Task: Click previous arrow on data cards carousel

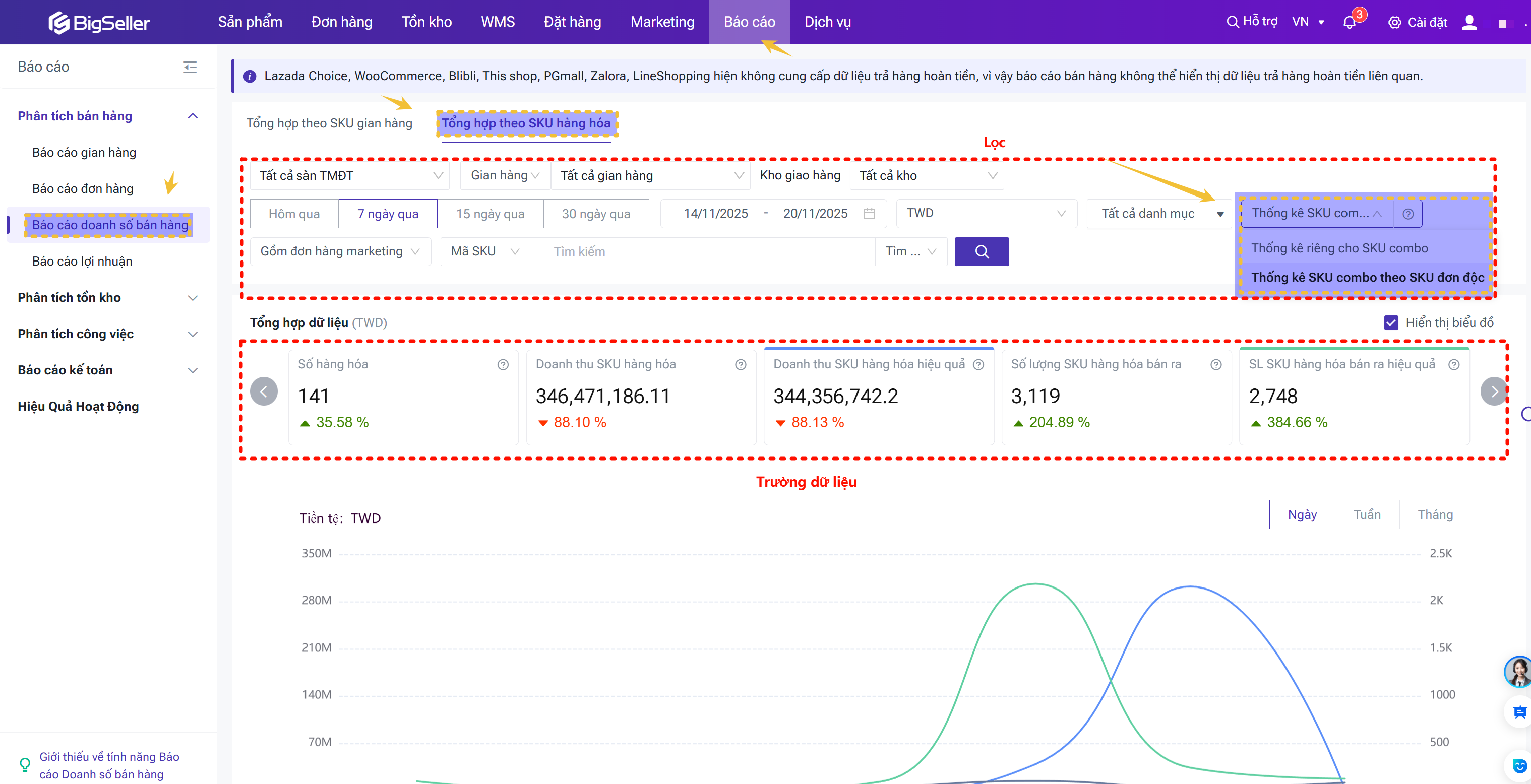Action: [x=264, y=391]
